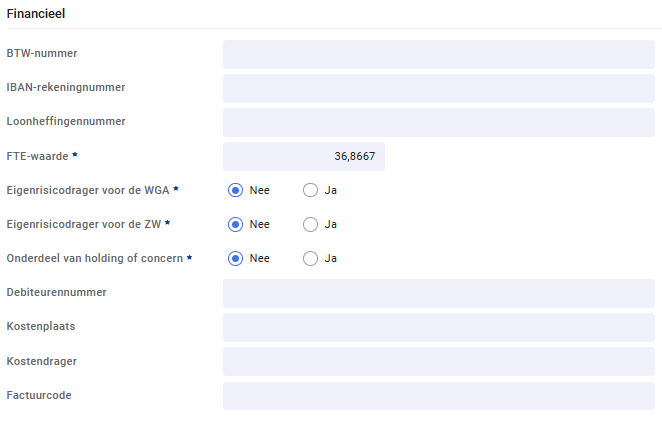Choose Ja for Eigenrisicodrager voor de WGA

click(310, 190)
